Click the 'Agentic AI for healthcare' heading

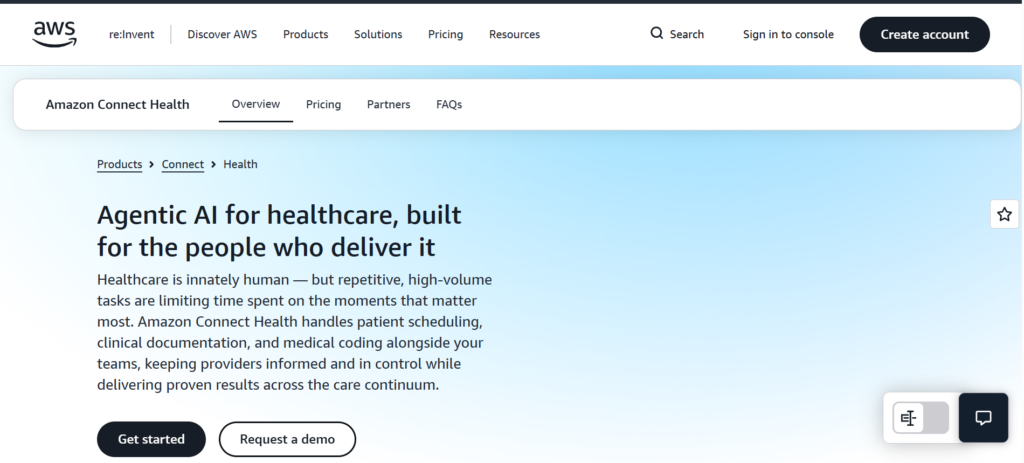click(280, 231)
